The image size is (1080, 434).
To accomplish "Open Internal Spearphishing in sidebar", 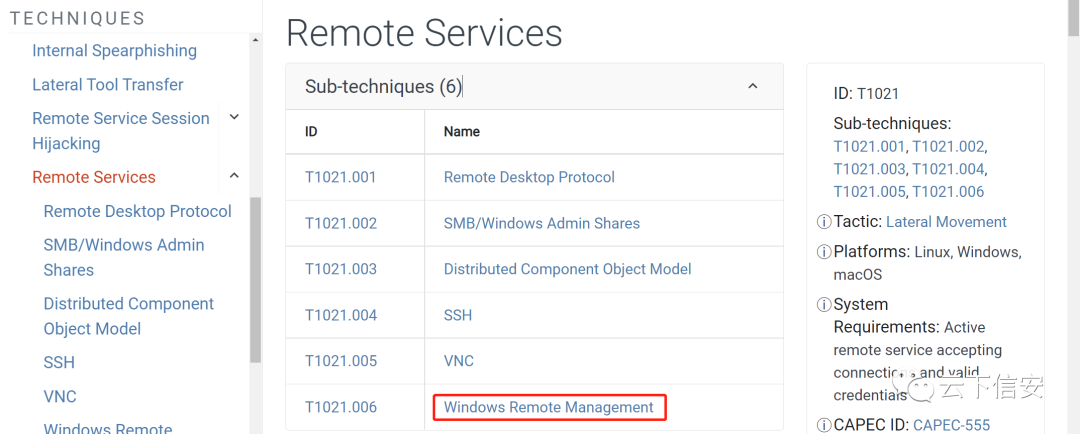I will click(x=114, y=51).
